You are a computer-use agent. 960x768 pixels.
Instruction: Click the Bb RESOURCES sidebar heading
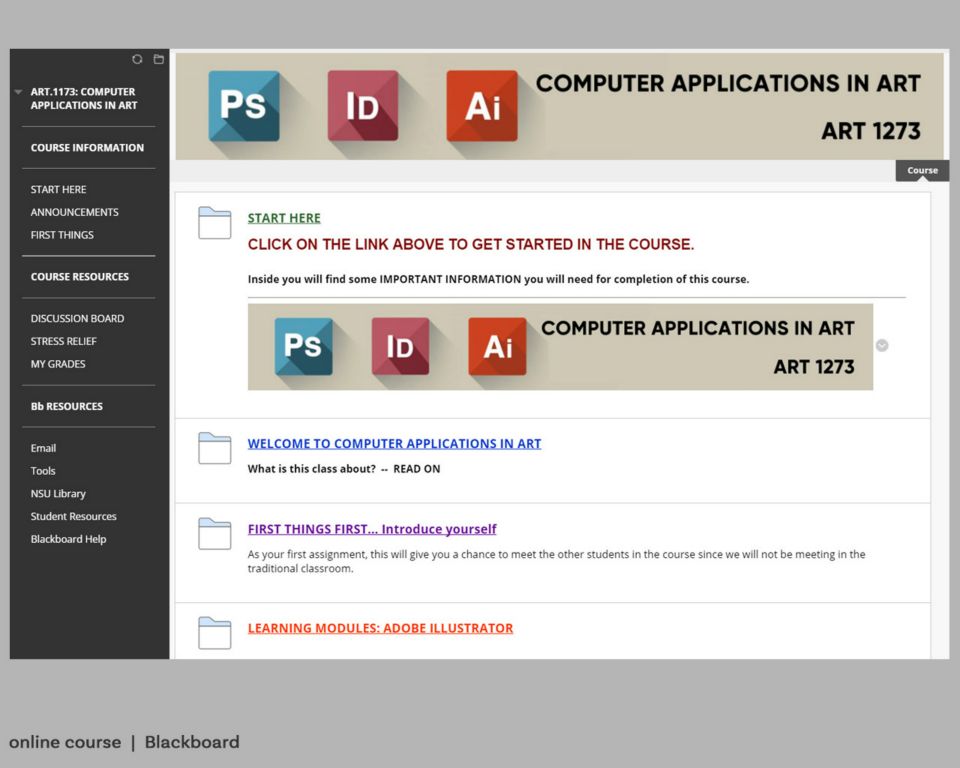pyautogui.click(x=67, y=406)
